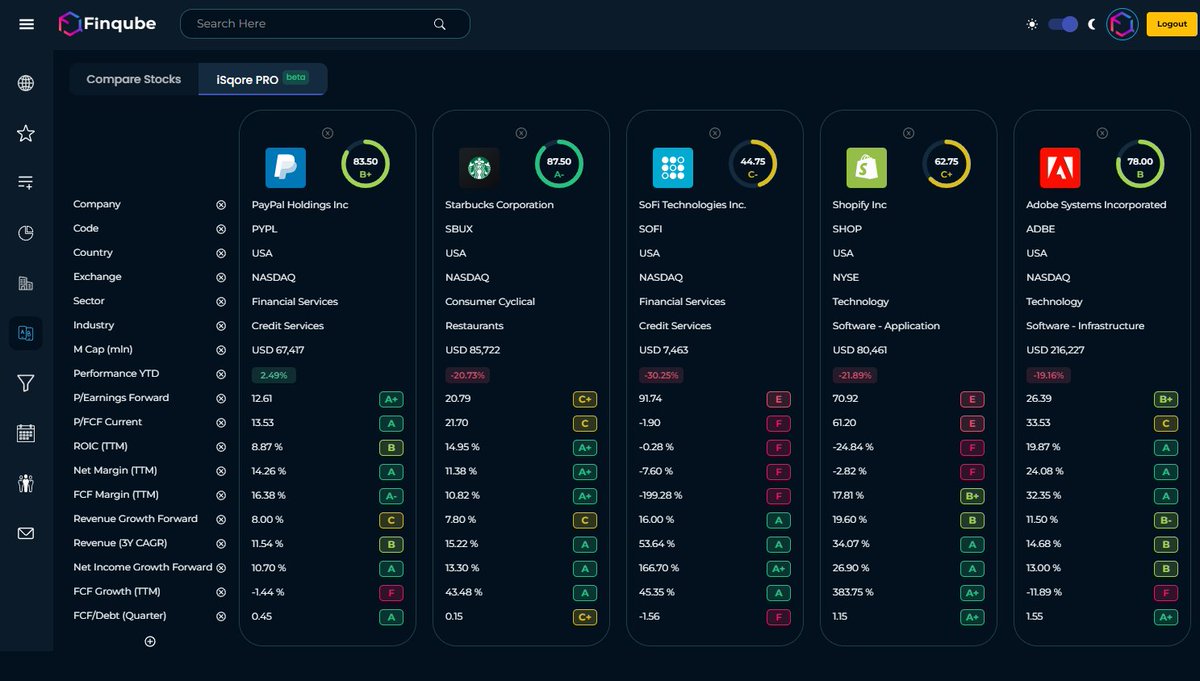Remove the Shopify card
1200x681 pixels.
(x=908, y=133)
